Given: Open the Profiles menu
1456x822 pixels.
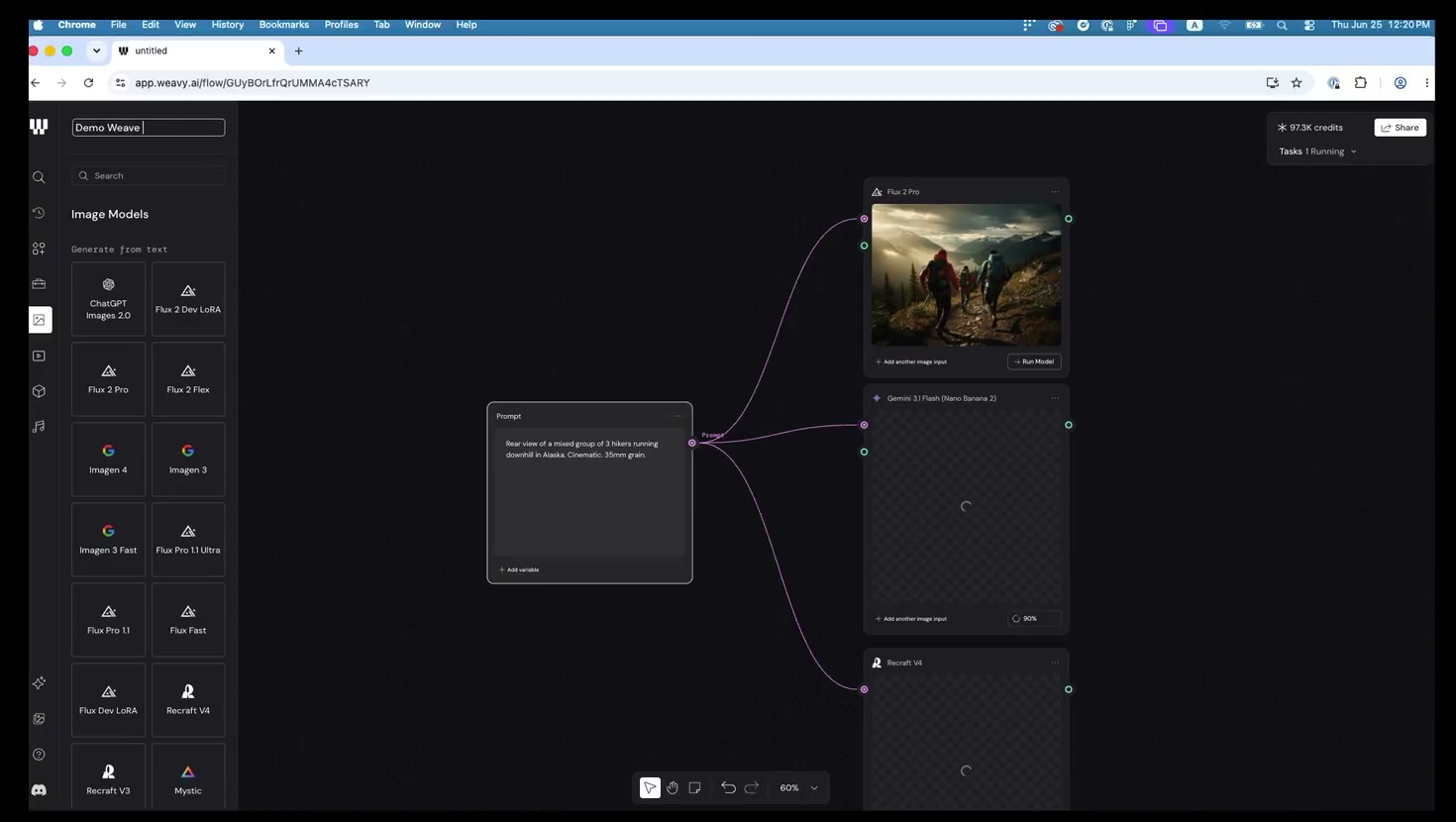Looking at the screenshot, I should tap(342, 25).
